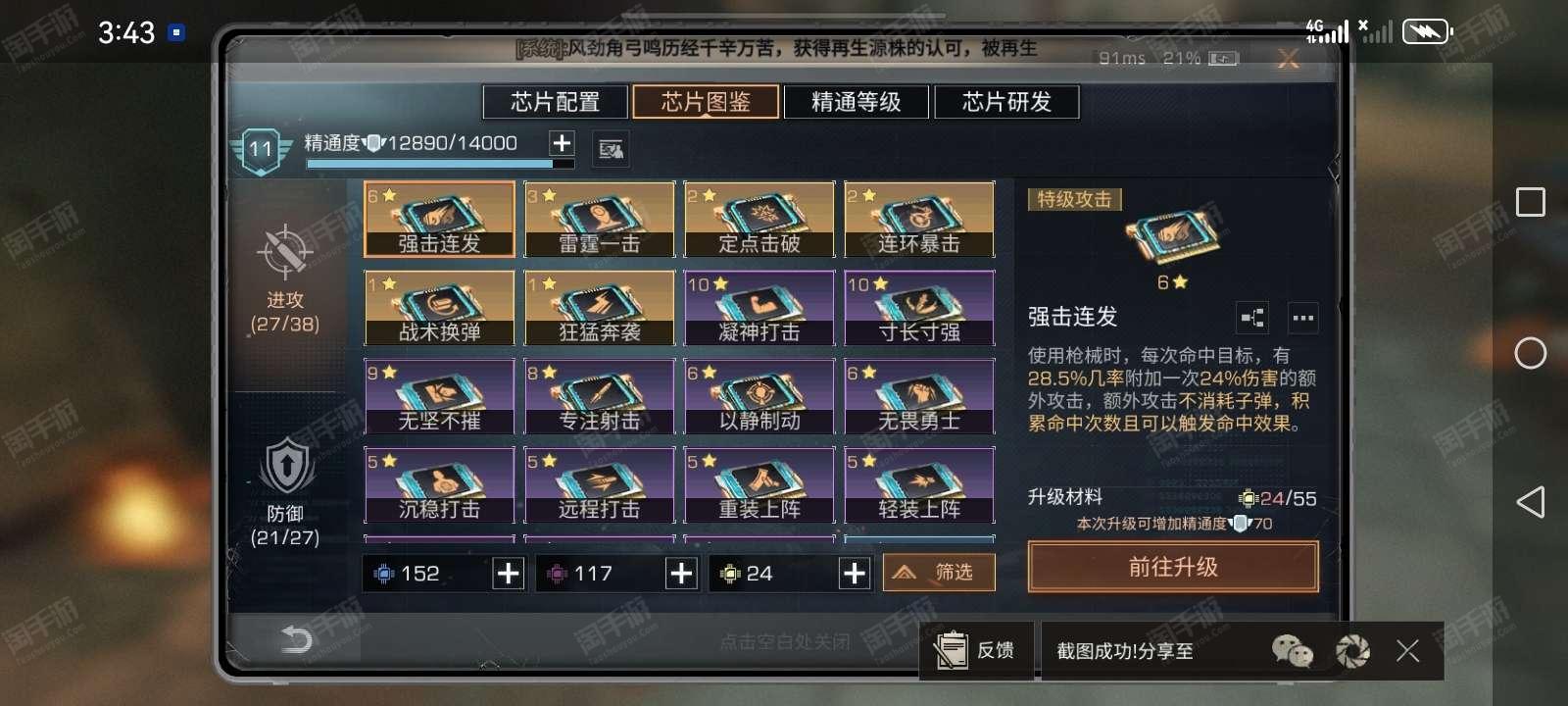The width and height of the screenshot is (1568, 706).
Task: Open the chip relation tree icon
Action: click(x=1252, y=318)
